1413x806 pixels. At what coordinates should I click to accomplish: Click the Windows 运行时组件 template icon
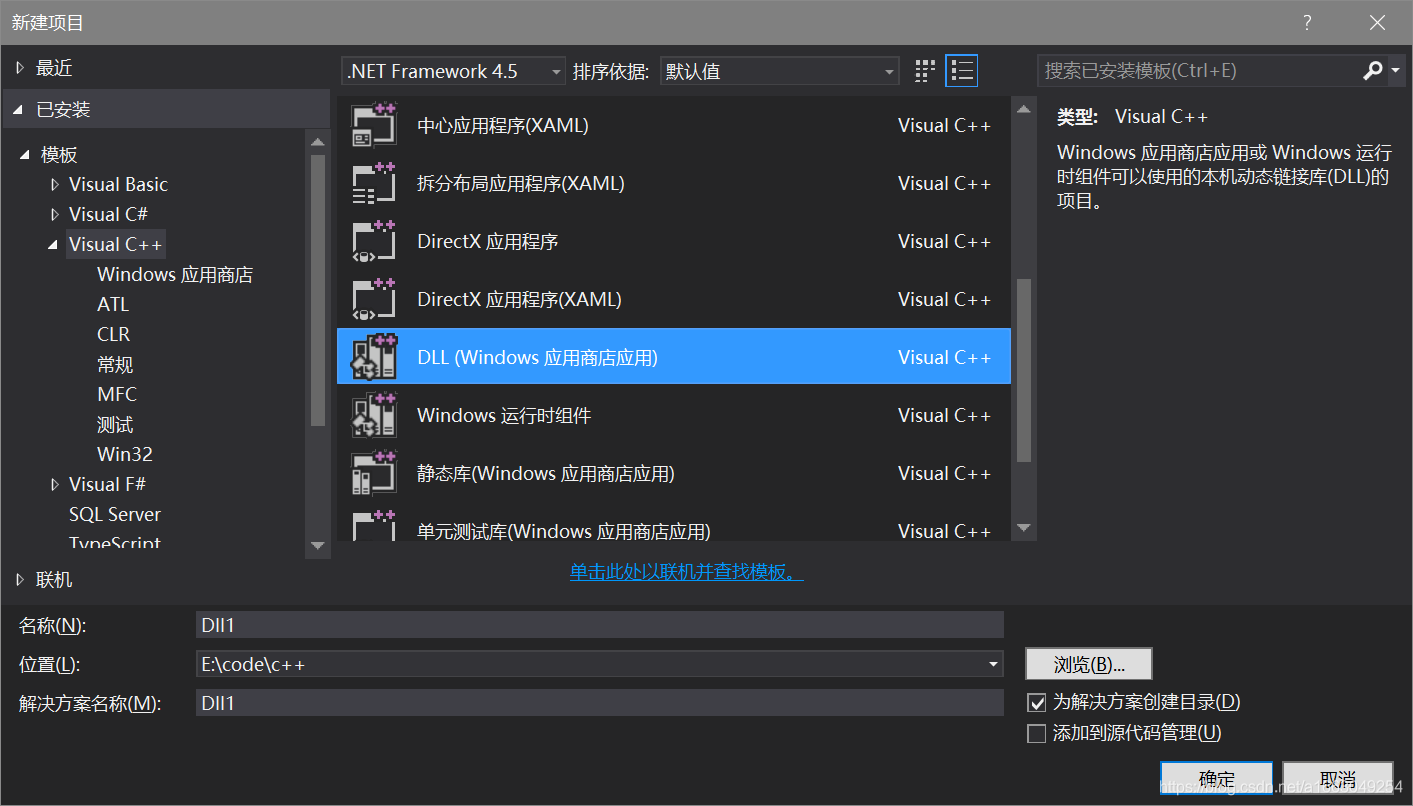tap(374, 416)
